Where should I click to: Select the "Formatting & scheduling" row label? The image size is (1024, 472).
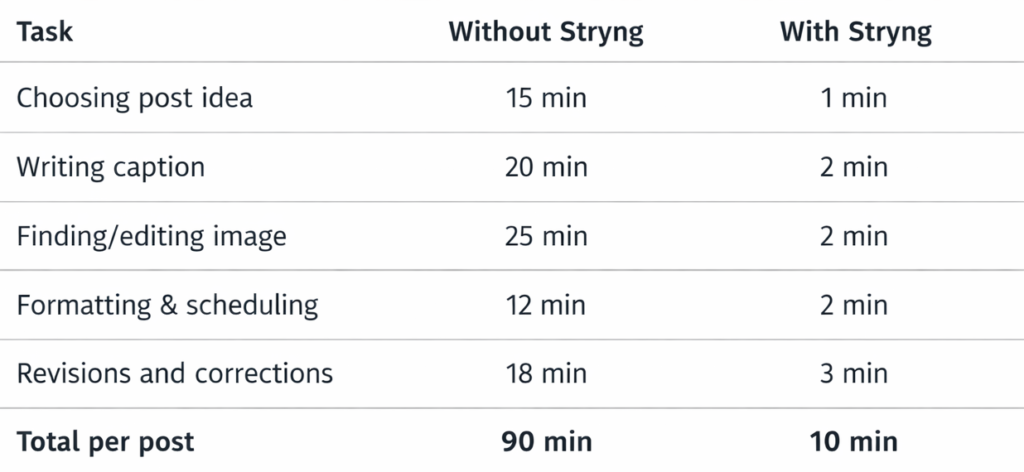(167, 305)
